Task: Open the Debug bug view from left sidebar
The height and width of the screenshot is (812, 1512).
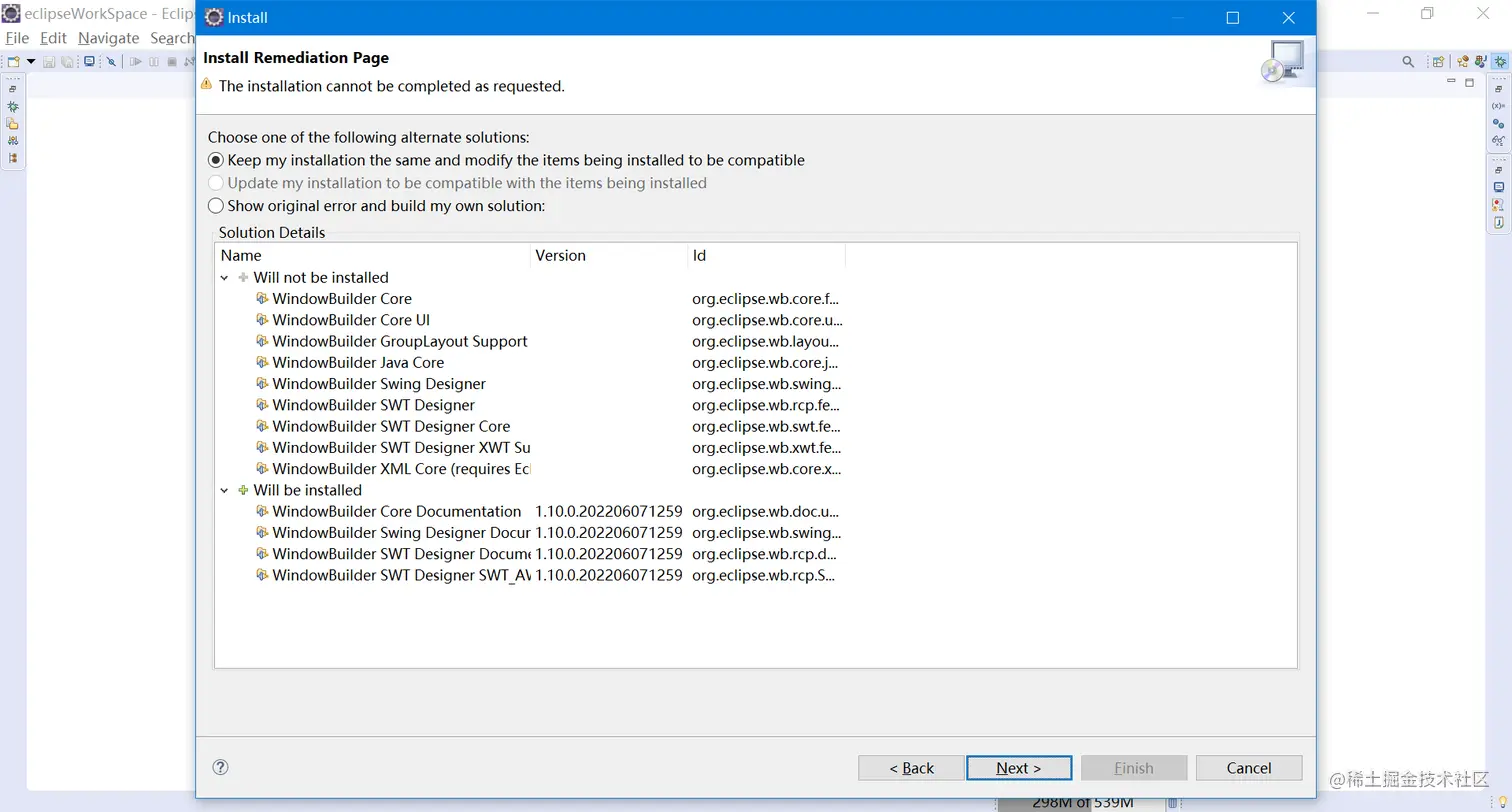Action: click(13, 107)
